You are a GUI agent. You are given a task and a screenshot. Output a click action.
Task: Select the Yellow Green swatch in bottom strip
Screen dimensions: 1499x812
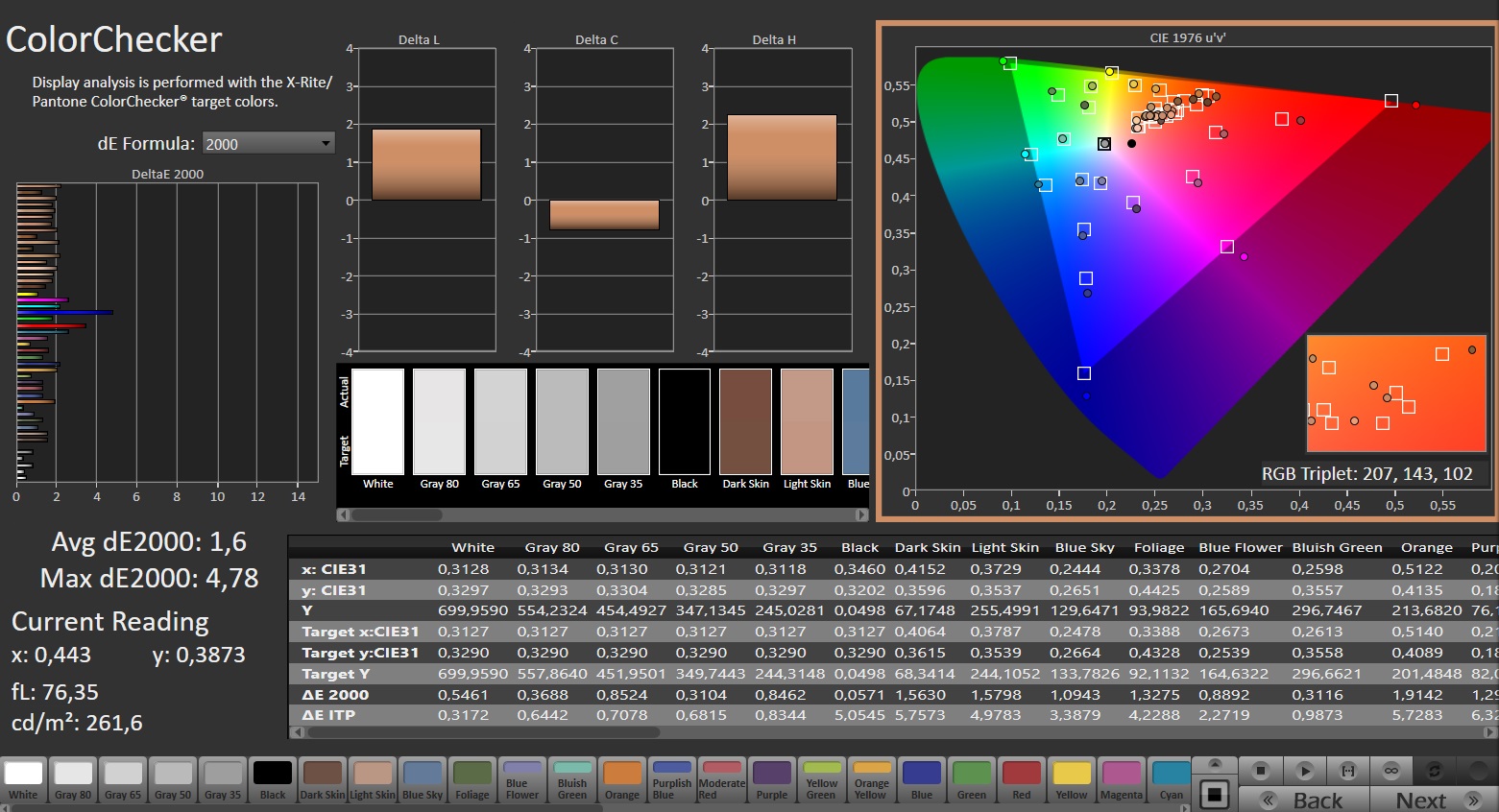pyautogui.click(x=822, y=780)
